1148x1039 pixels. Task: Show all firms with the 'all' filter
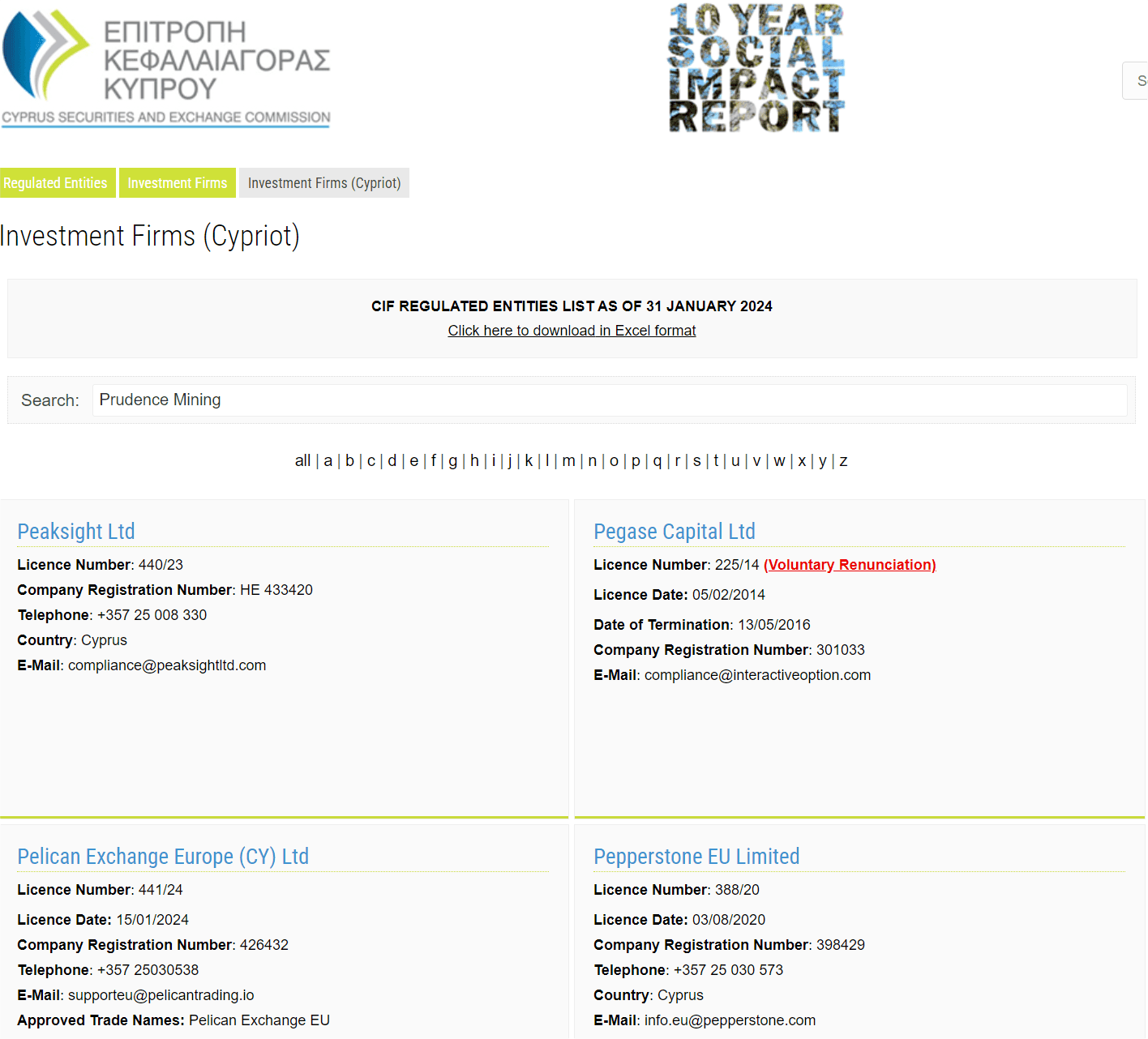tap(302, 461)
